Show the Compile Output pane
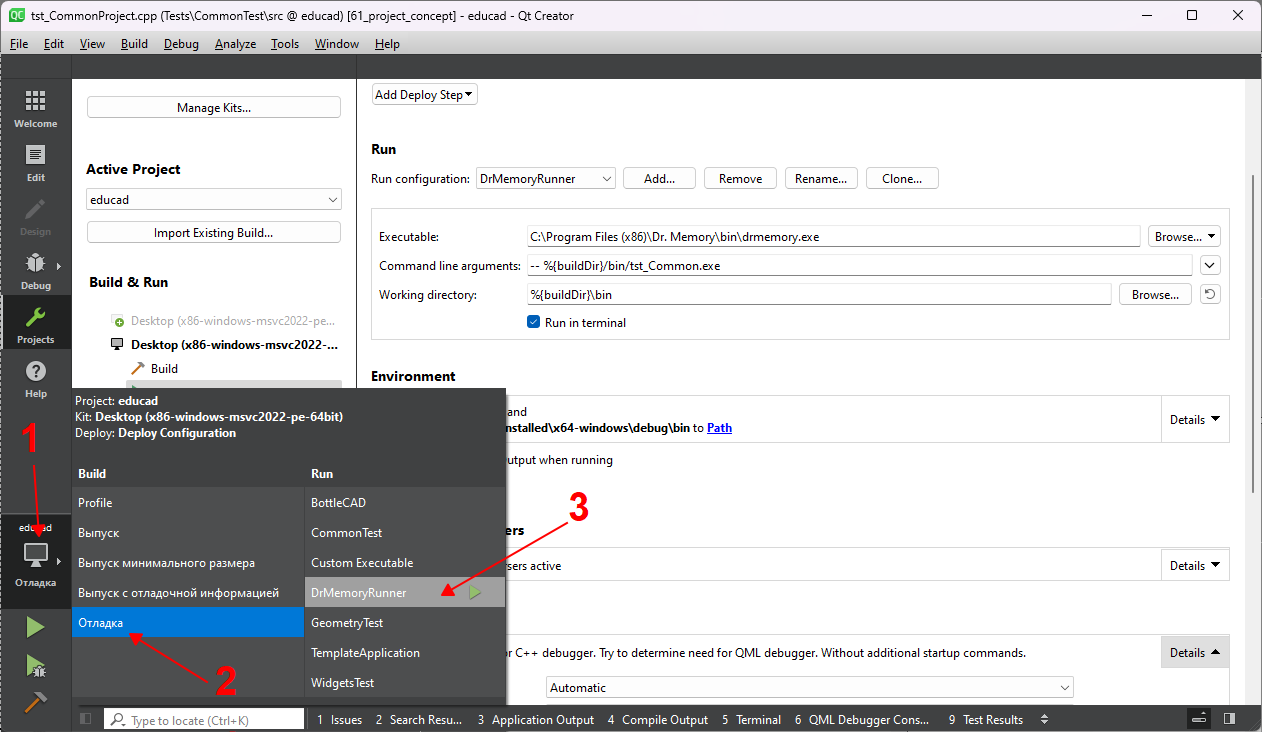 (x=657, y=719)
